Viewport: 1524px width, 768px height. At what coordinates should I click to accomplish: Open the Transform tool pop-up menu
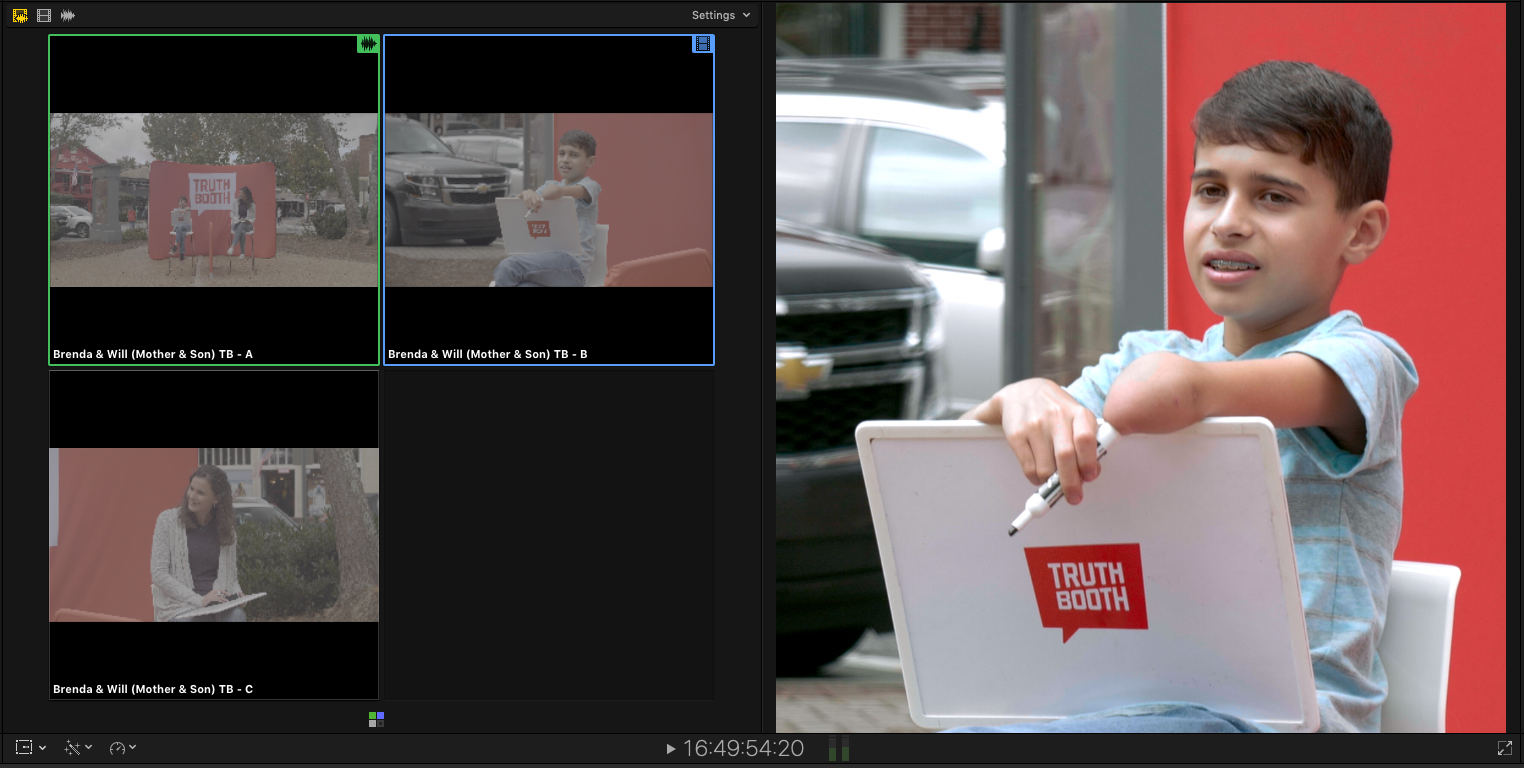tap(30, 748)
